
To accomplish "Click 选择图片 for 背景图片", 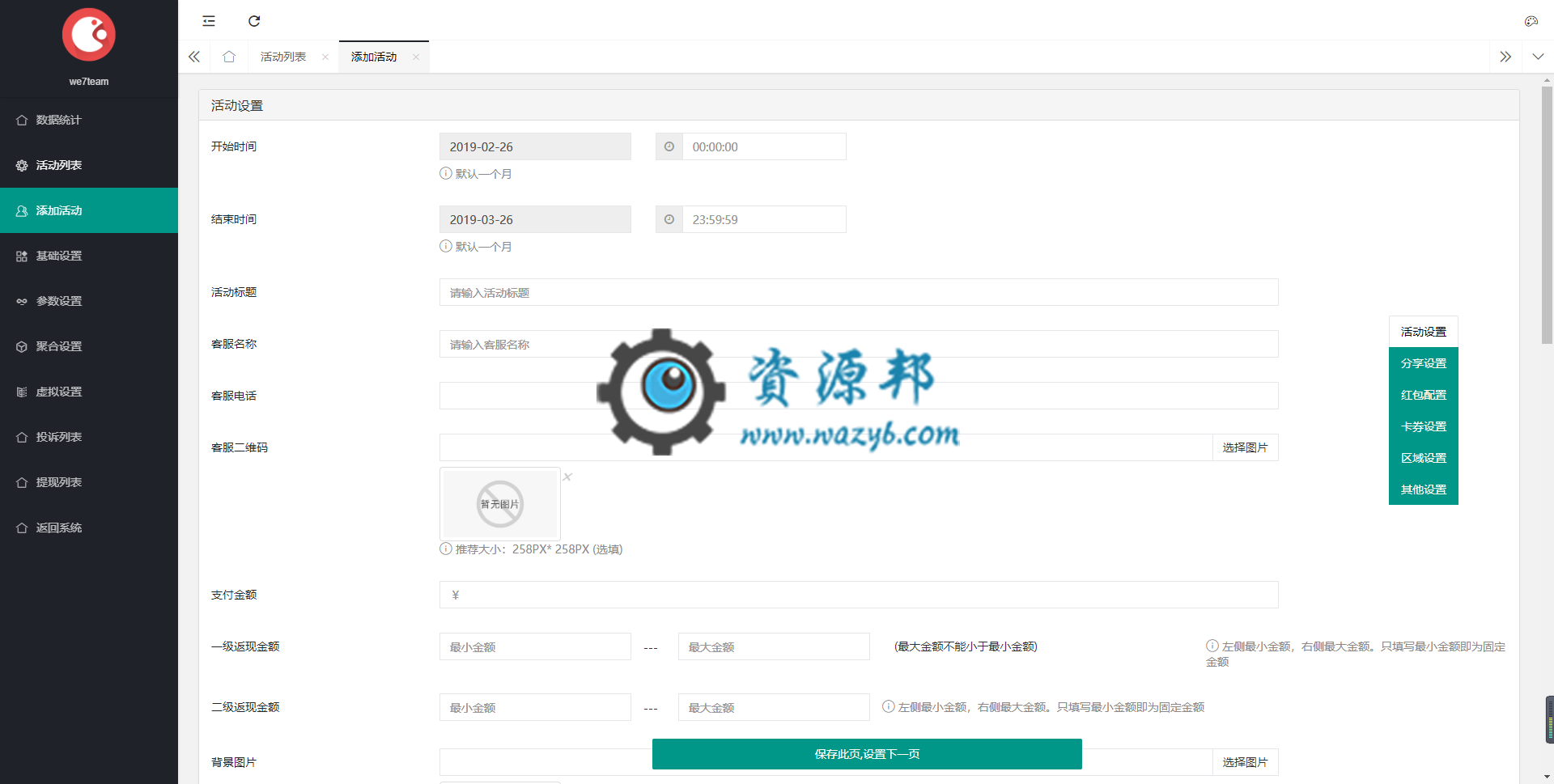I will [x=1246, y=762].
